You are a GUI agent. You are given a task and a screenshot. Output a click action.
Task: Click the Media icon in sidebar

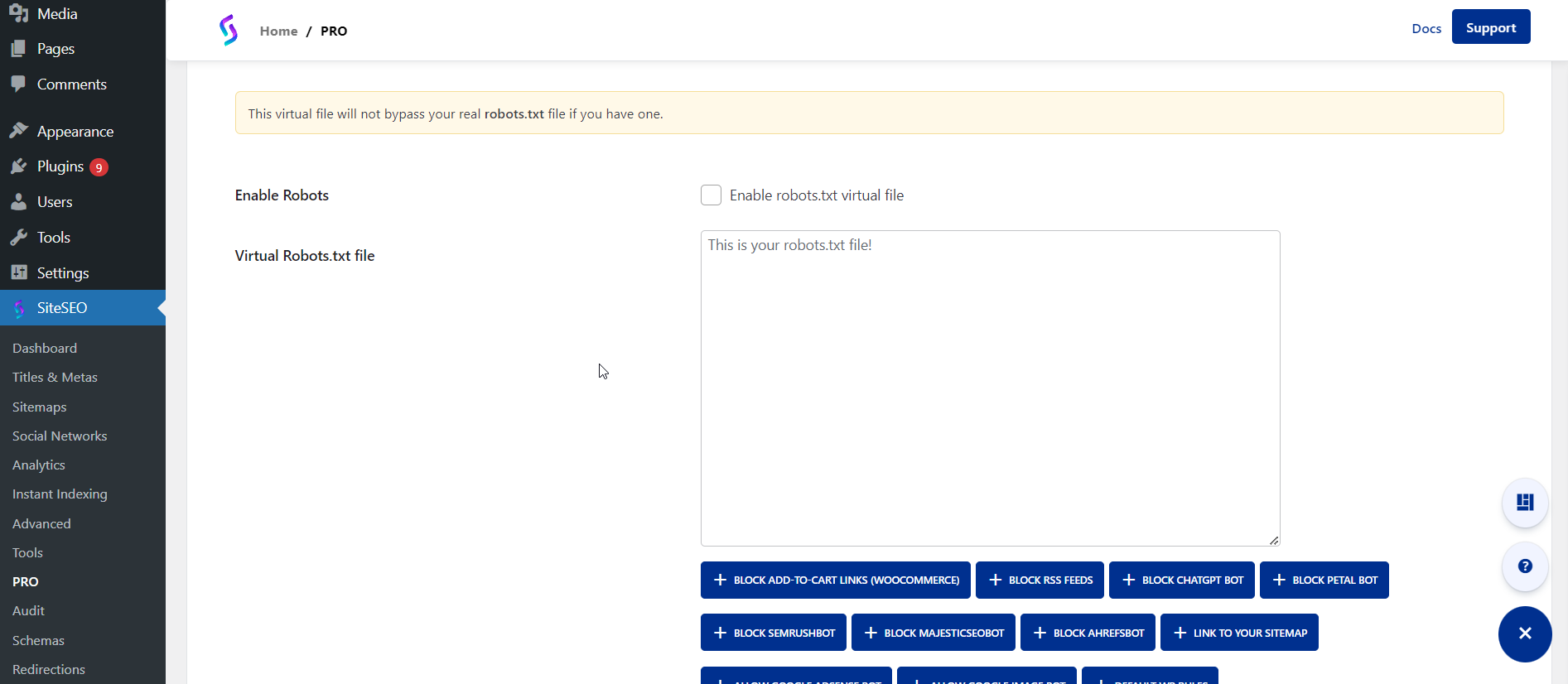coord(19,13)
